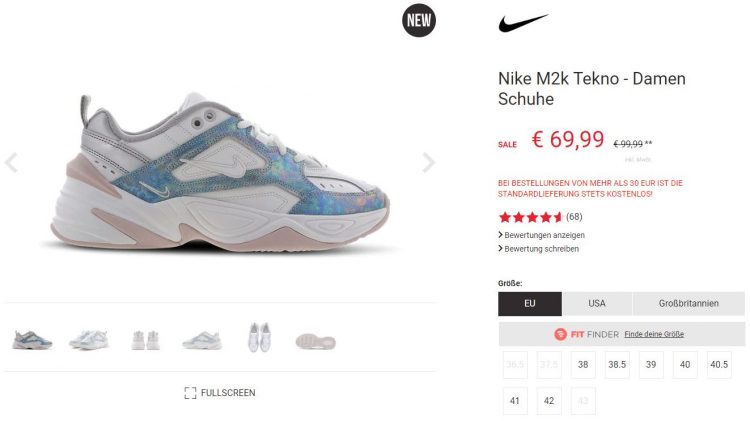Click the star rating display
The image size is (750, 421).
pos(530,217)
